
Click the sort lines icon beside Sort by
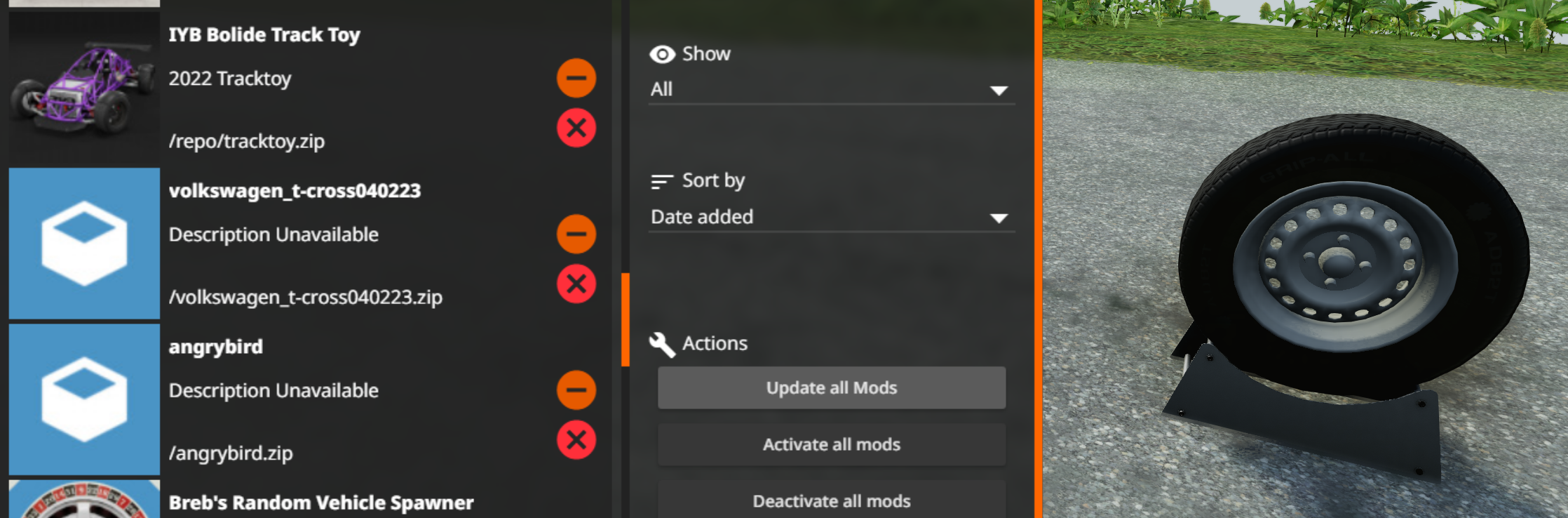pos(662,182)
